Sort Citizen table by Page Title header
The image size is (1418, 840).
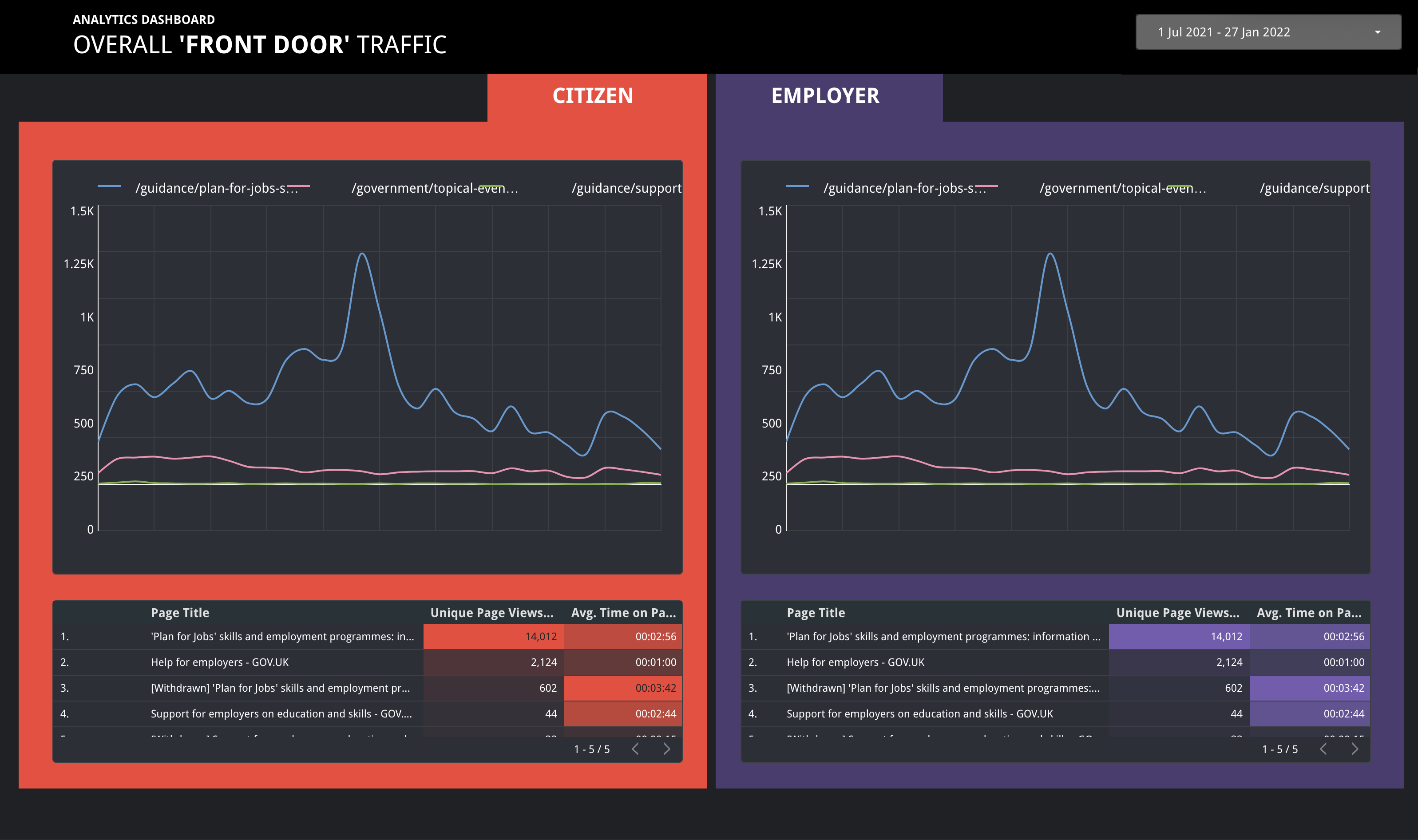click(x=180, y=612)
